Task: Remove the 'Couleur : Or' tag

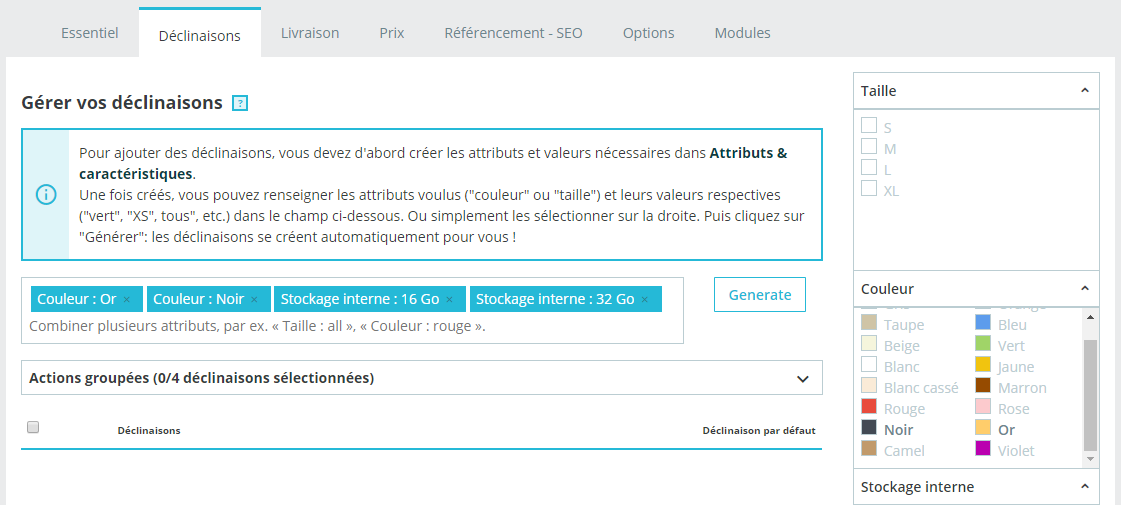Action: [127, 300]
